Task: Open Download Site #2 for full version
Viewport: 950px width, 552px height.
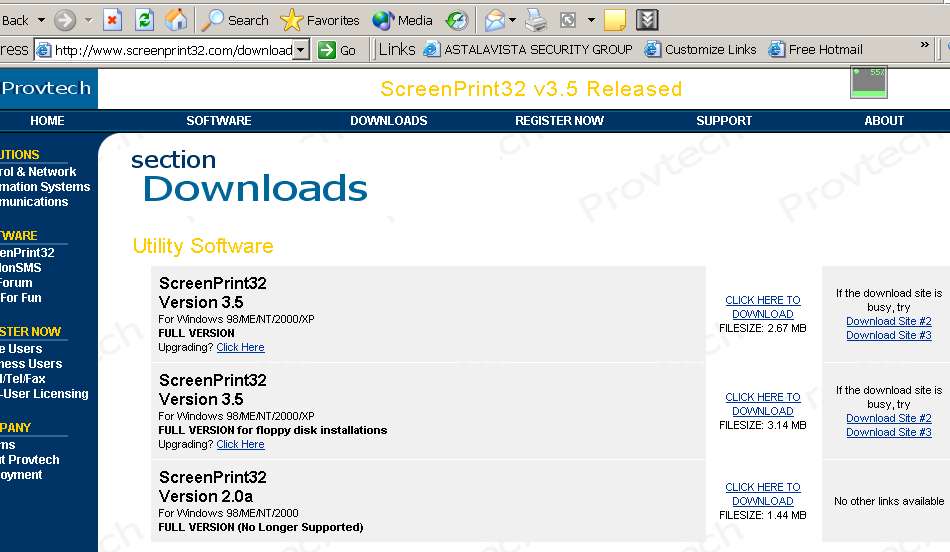Action: tap(889, 321)
